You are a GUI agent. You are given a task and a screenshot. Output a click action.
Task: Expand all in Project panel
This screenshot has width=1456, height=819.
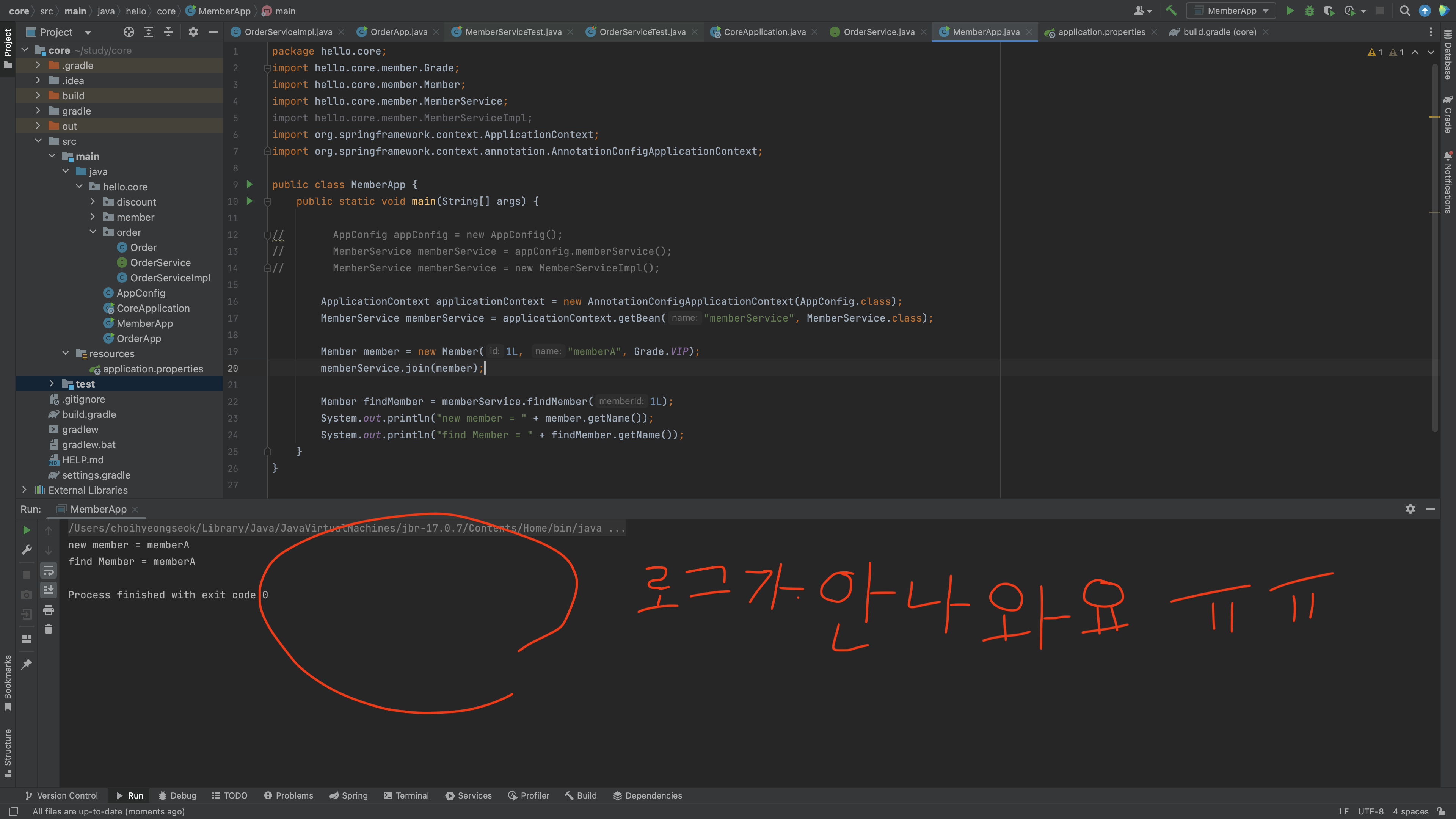[x=149, y=32]
